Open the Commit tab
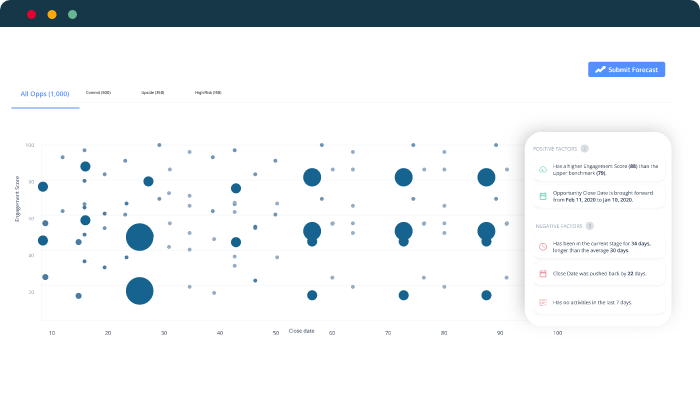The width and height of the screenshot is (700, 400). (98, 93)
